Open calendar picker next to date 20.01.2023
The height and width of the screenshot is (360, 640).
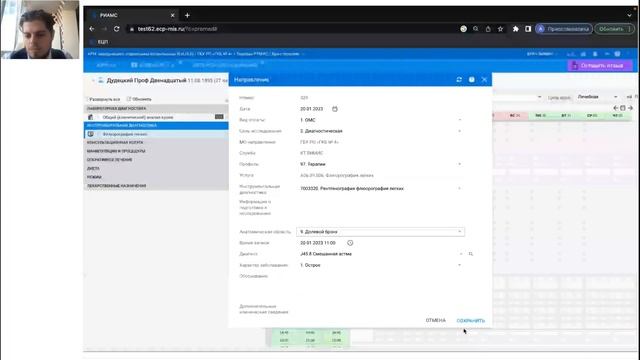click(335, 109)
